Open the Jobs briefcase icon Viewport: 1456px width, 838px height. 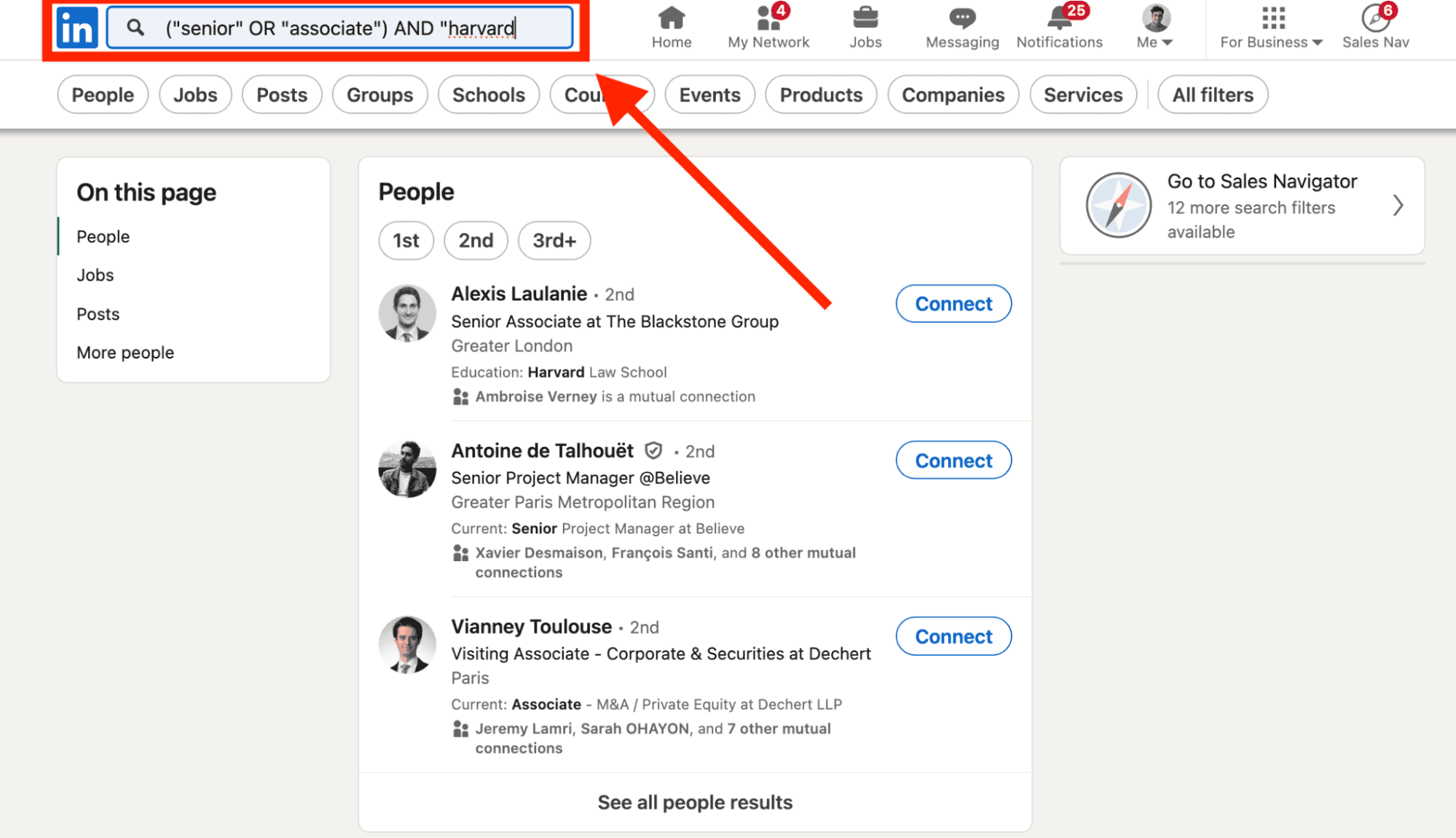coord(865,17)
